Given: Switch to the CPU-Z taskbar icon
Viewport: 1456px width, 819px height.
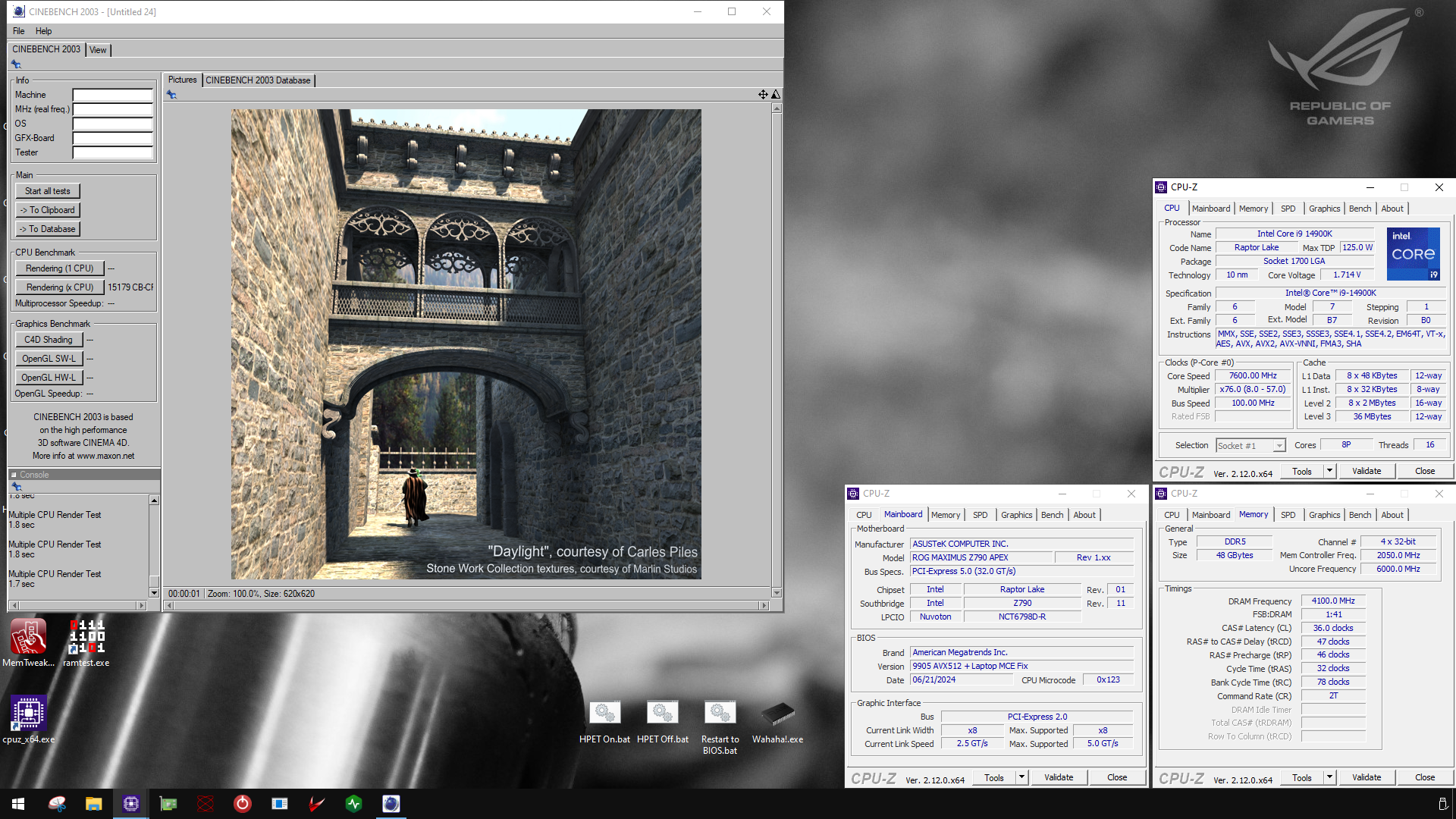Looking at the screenshot, I should [131, 804].
